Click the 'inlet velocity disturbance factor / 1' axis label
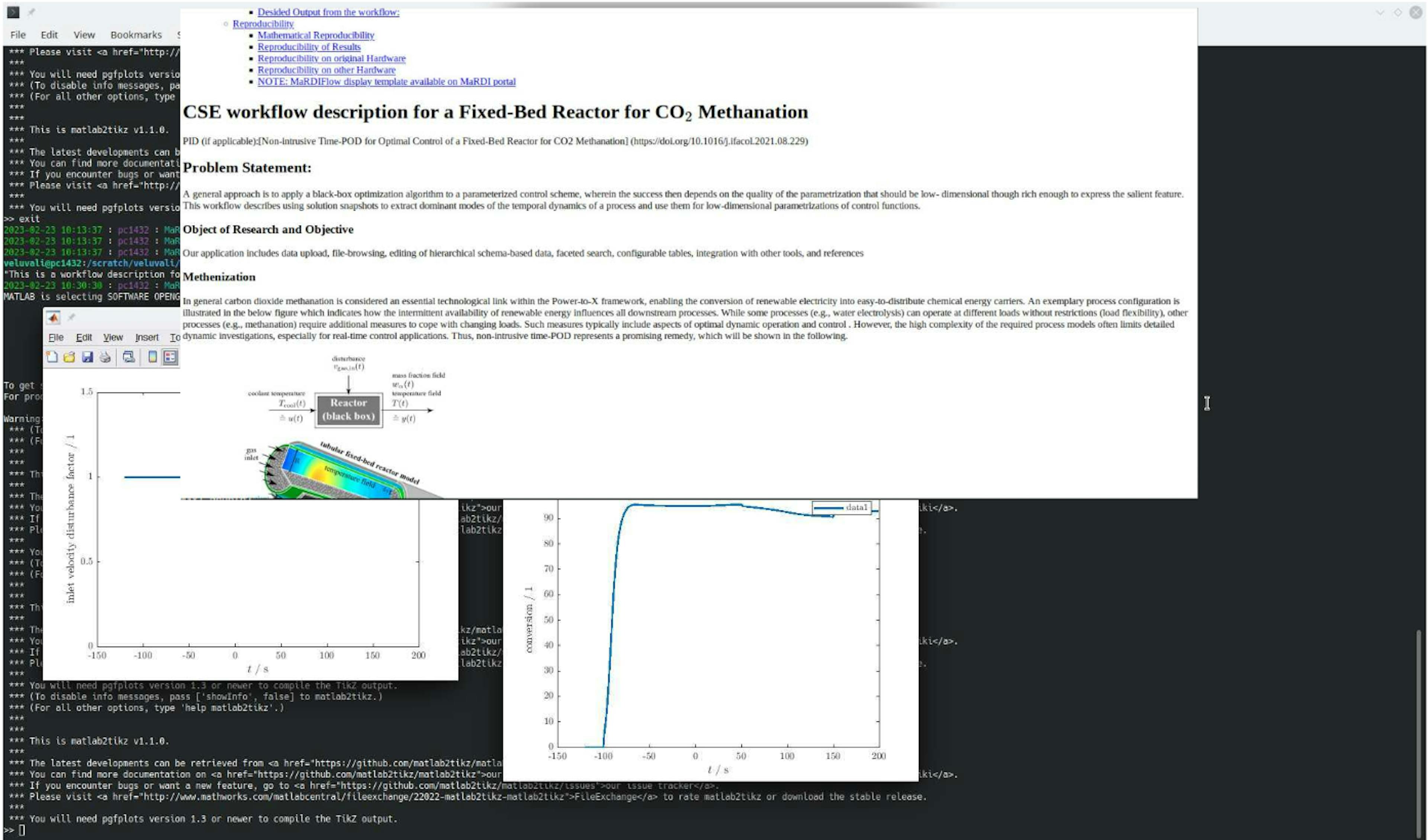Image resolution: width=1428 pixels, height=840 pixels. tap(70, 519)
